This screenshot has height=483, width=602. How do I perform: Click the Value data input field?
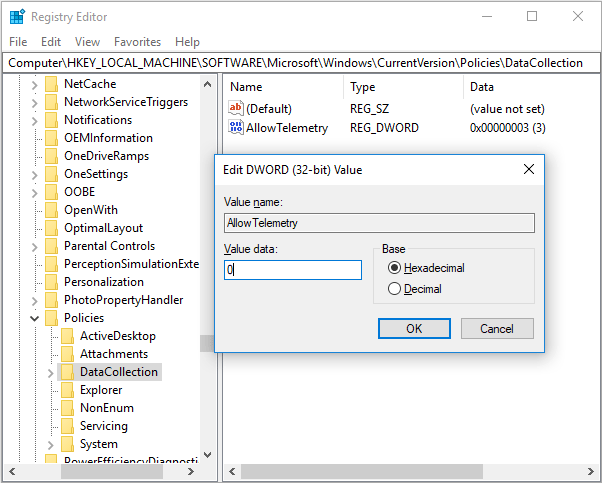click(293, 270)
